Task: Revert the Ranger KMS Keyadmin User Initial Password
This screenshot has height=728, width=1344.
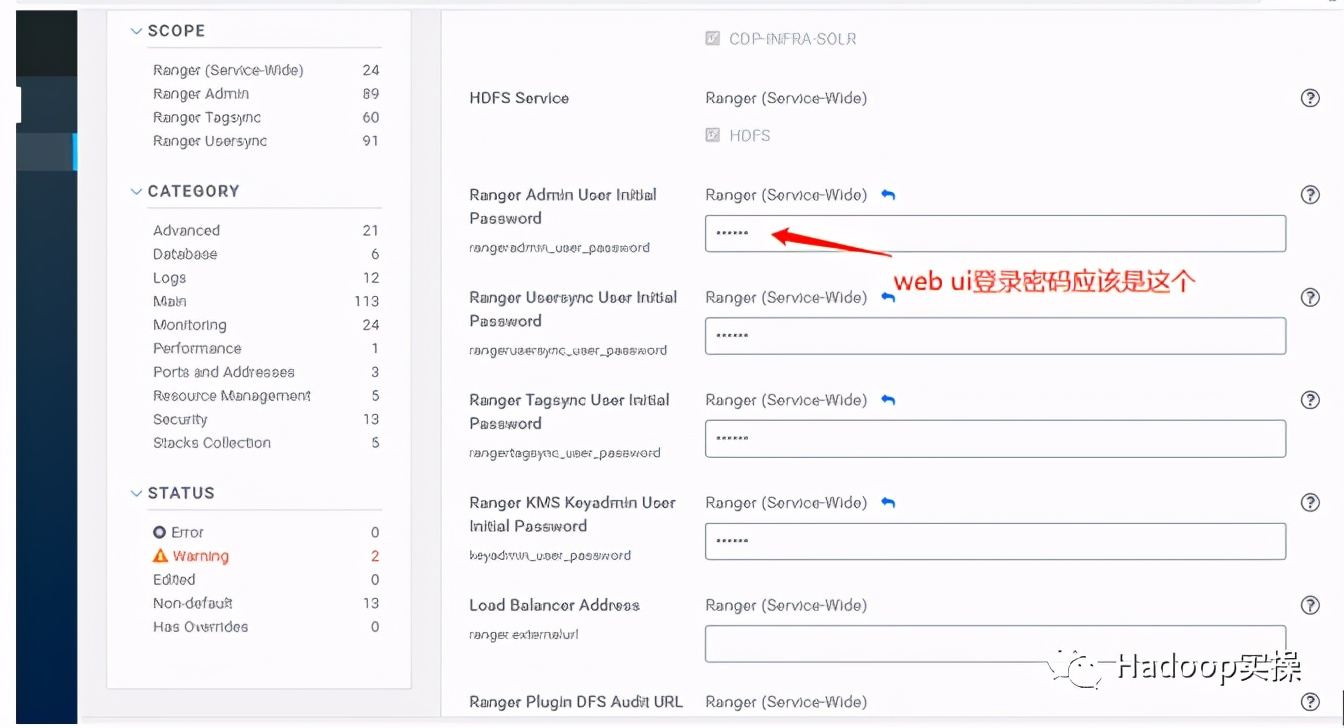Action: 888,502
